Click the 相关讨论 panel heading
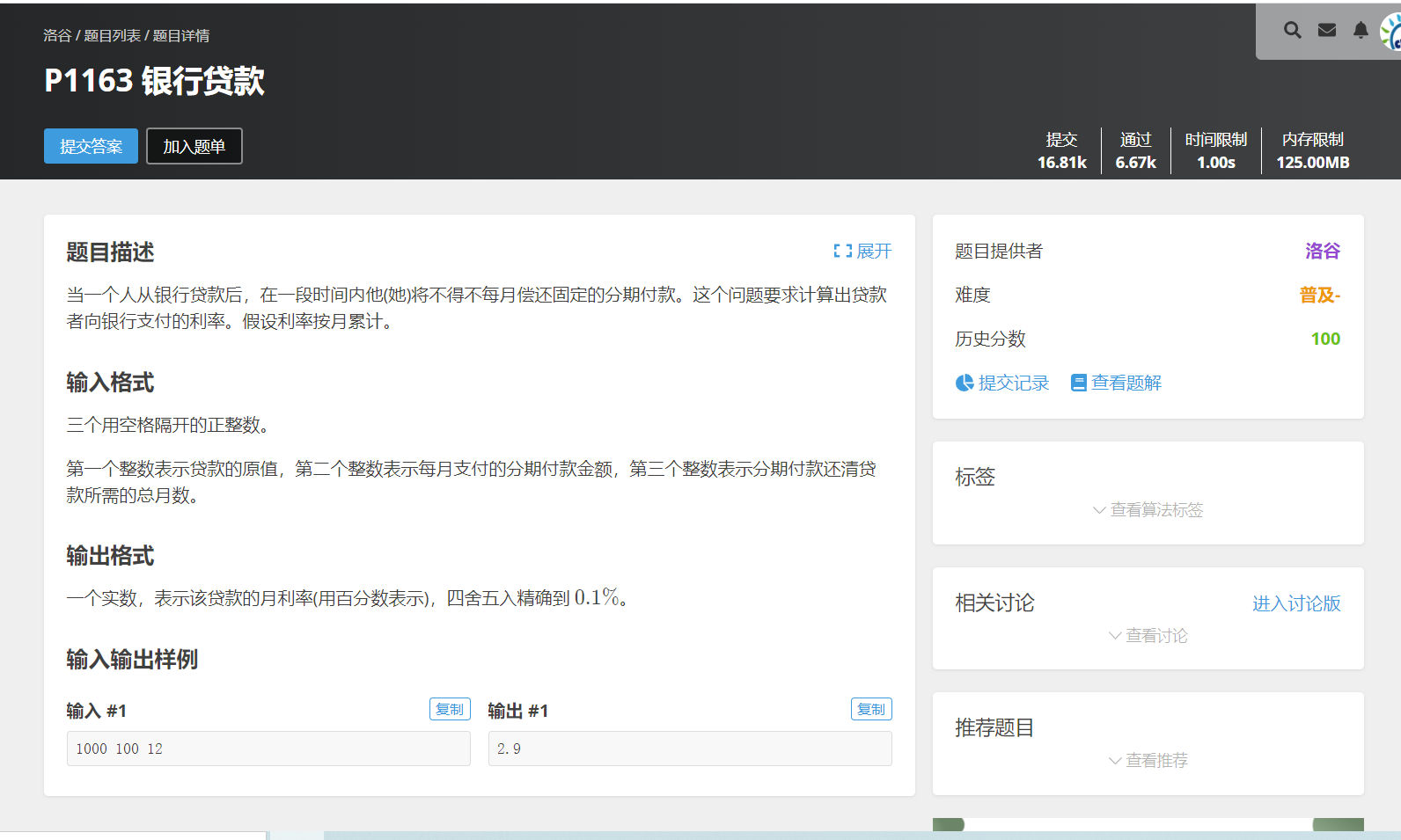The image size is (1401, 840). (994, 603)
